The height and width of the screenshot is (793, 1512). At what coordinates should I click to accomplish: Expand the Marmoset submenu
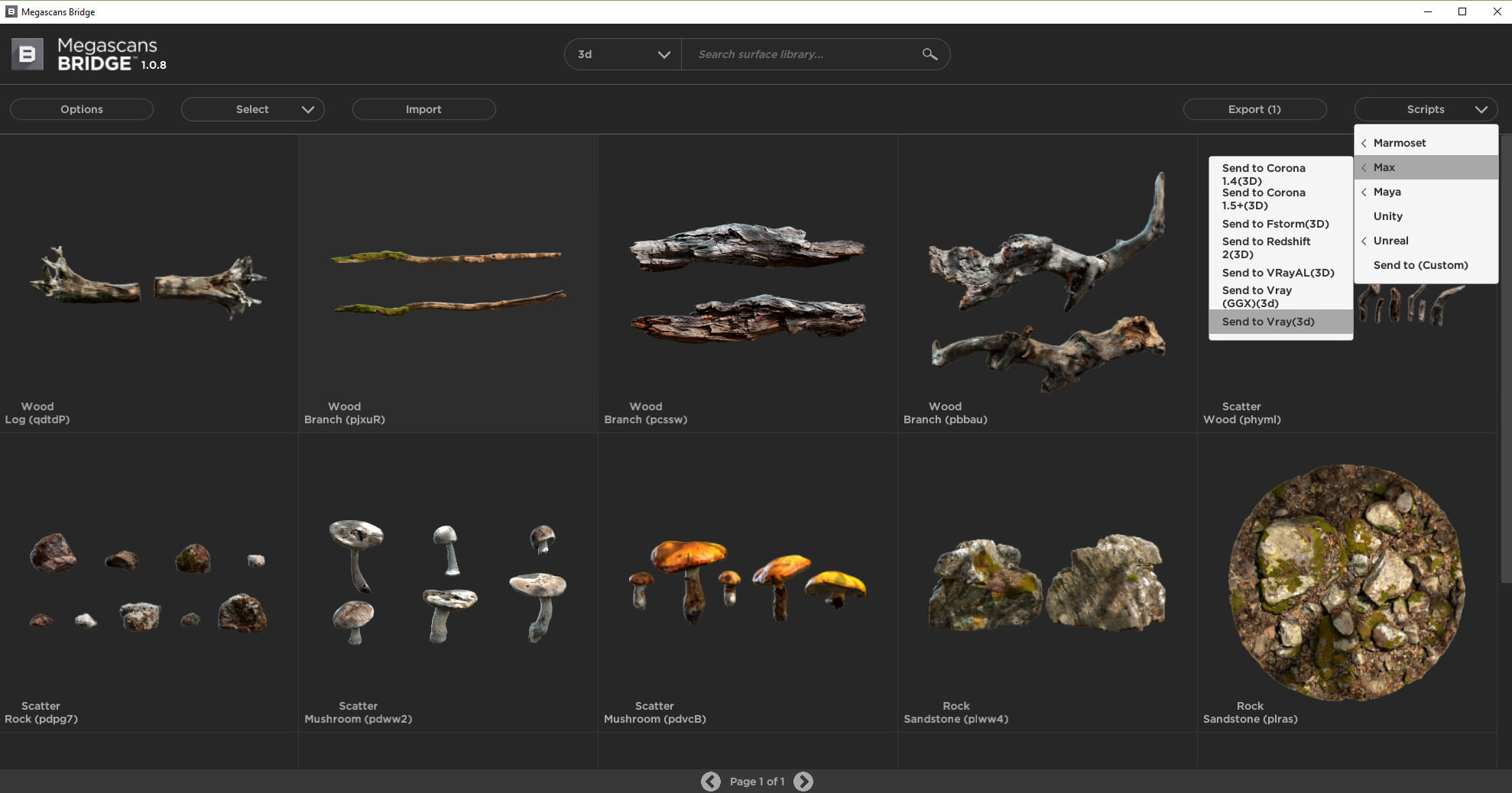coord(1426,143)
